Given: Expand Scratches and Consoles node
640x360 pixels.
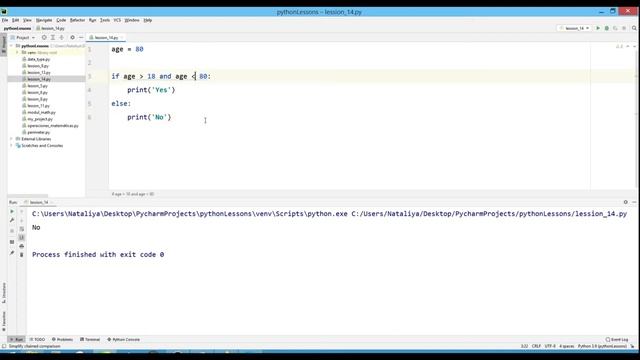Looking at the screenshot, I should [11, 145].
